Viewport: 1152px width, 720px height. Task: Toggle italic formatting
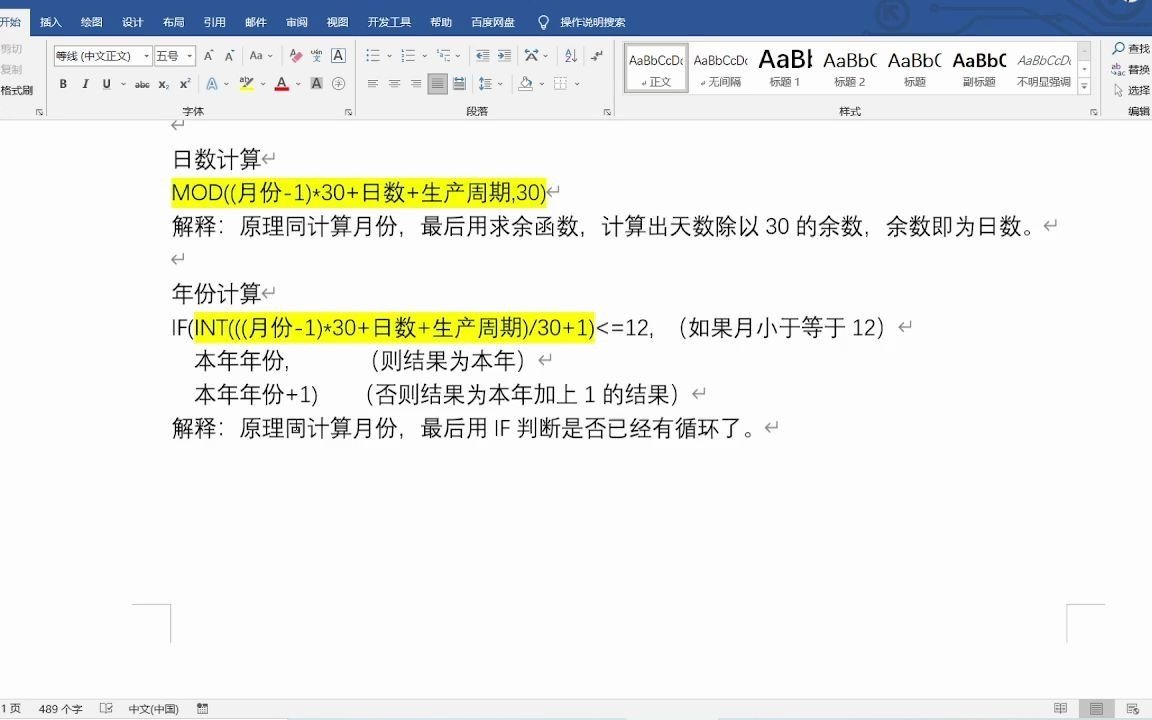(x=86, y=84)
